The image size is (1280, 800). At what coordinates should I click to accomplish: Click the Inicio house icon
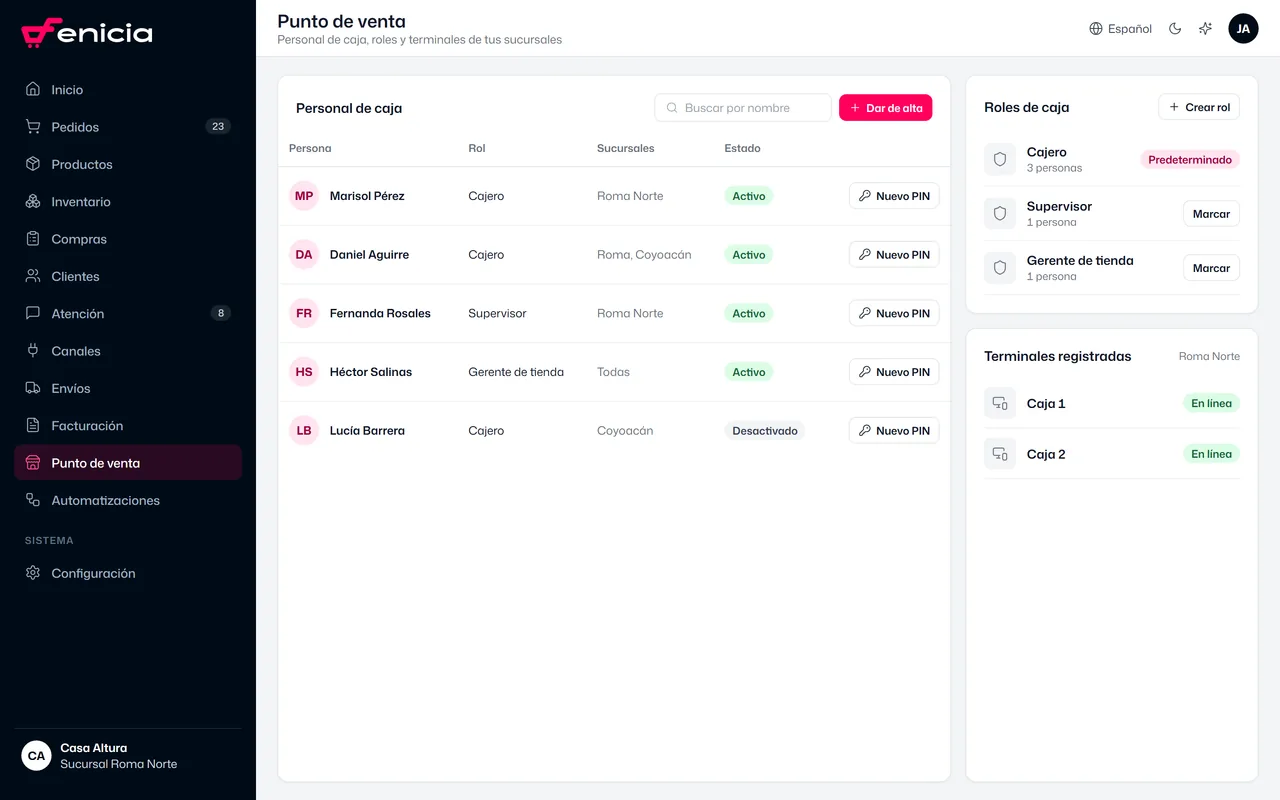point(33,89)
